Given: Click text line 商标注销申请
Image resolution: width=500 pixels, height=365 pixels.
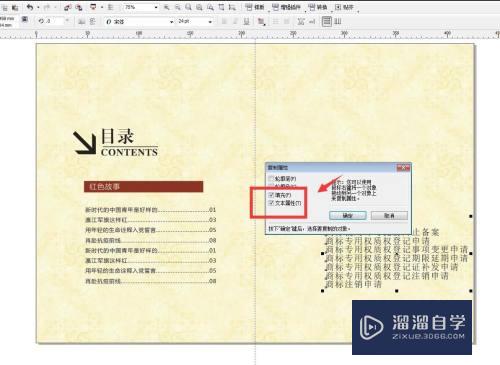Looking at the screenshot, I should (x=353, y=284).
